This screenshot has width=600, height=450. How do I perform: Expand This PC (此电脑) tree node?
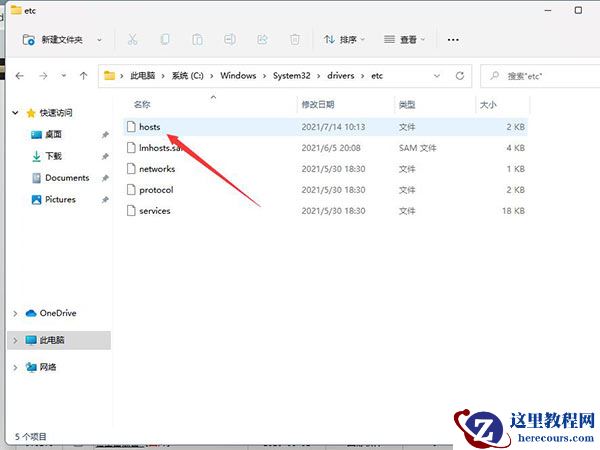pyautogui.click(x=15, y=340)
